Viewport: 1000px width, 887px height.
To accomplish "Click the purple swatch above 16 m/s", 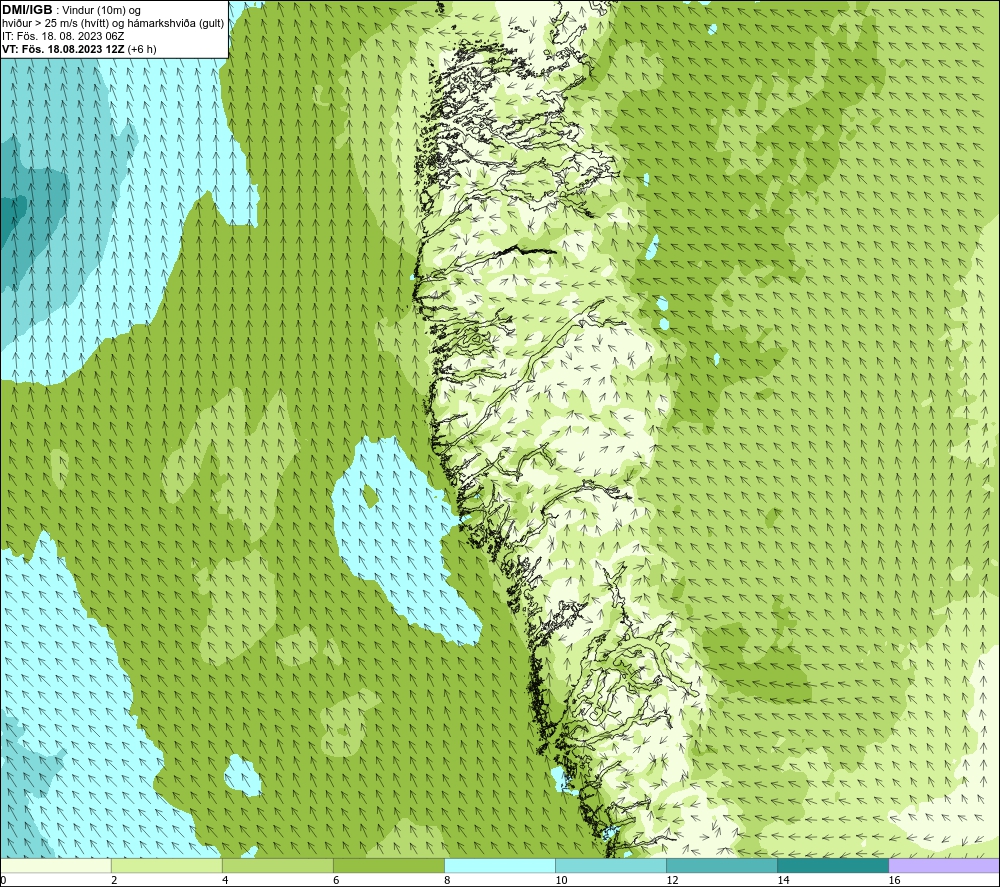I will pos(945,865).
